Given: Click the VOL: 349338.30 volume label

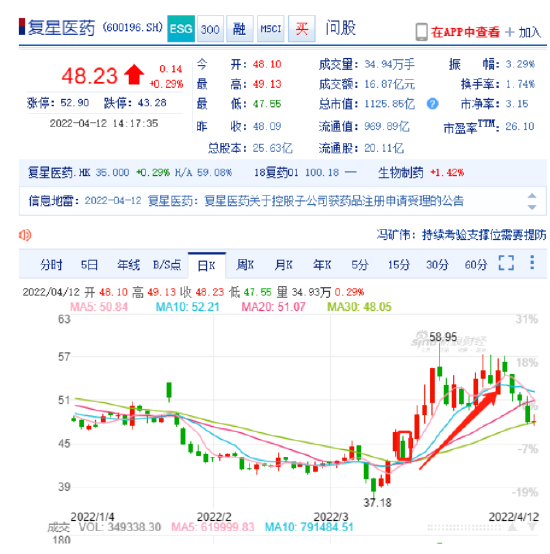Looking at the screenshot, I should pos(120,527).
